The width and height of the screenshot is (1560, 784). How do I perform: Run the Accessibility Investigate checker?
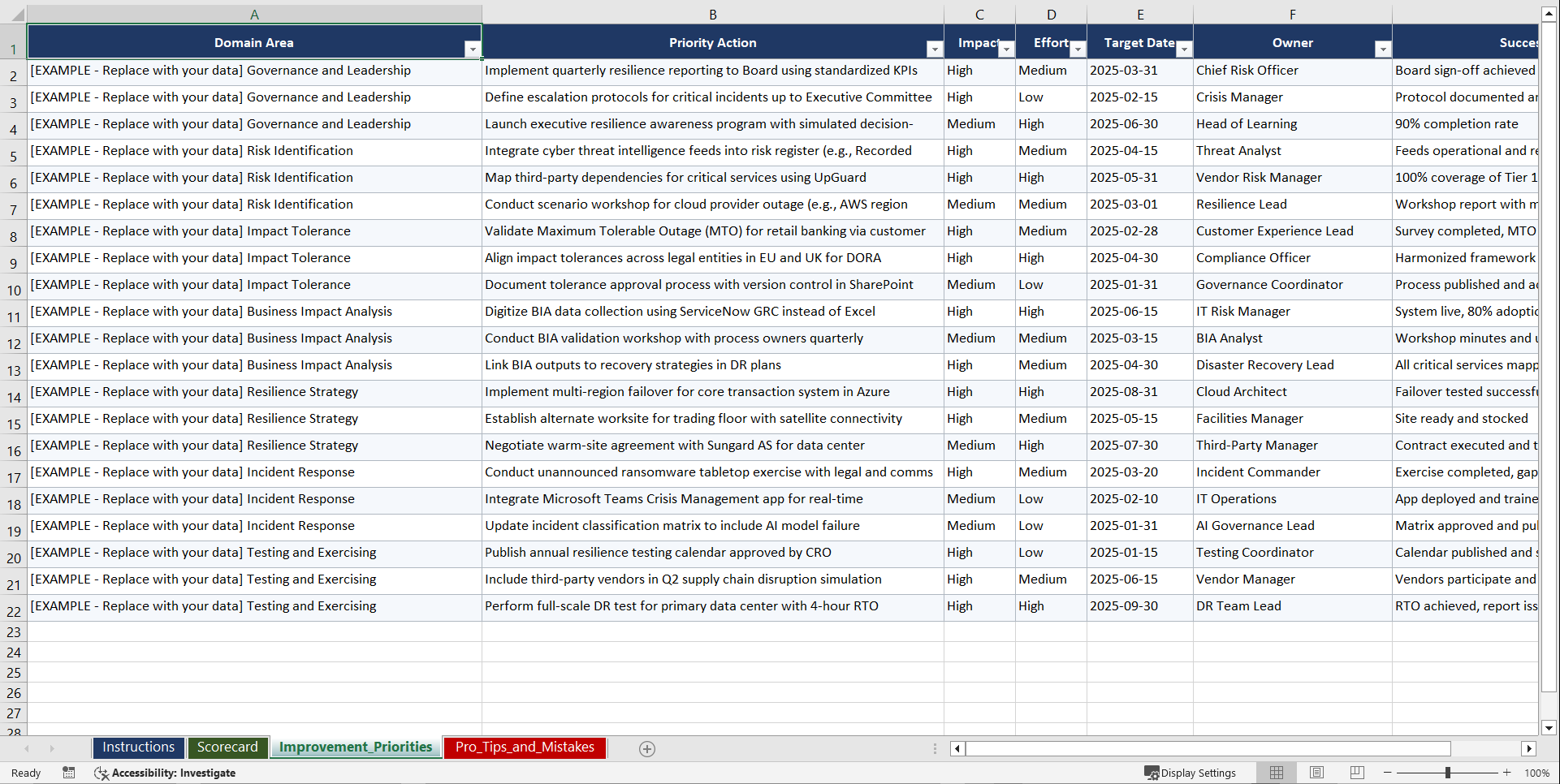coord(166,773)
